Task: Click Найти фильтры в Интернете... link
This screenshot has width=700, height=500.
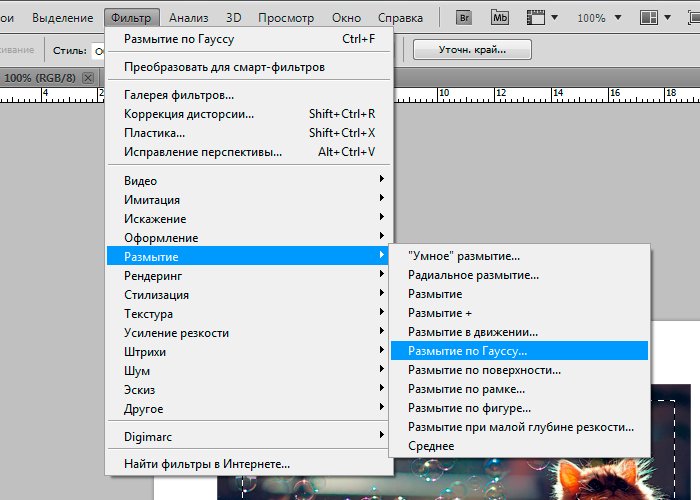Action: (x=207, y=464)
